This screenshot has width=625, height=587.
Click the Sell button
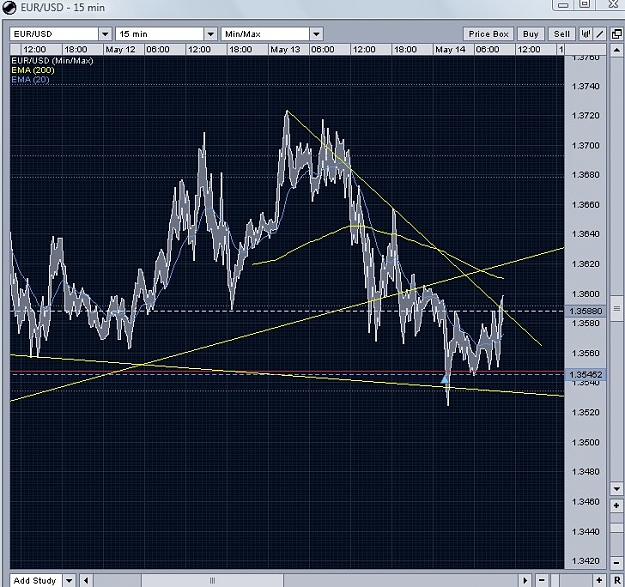pos(562,34)
